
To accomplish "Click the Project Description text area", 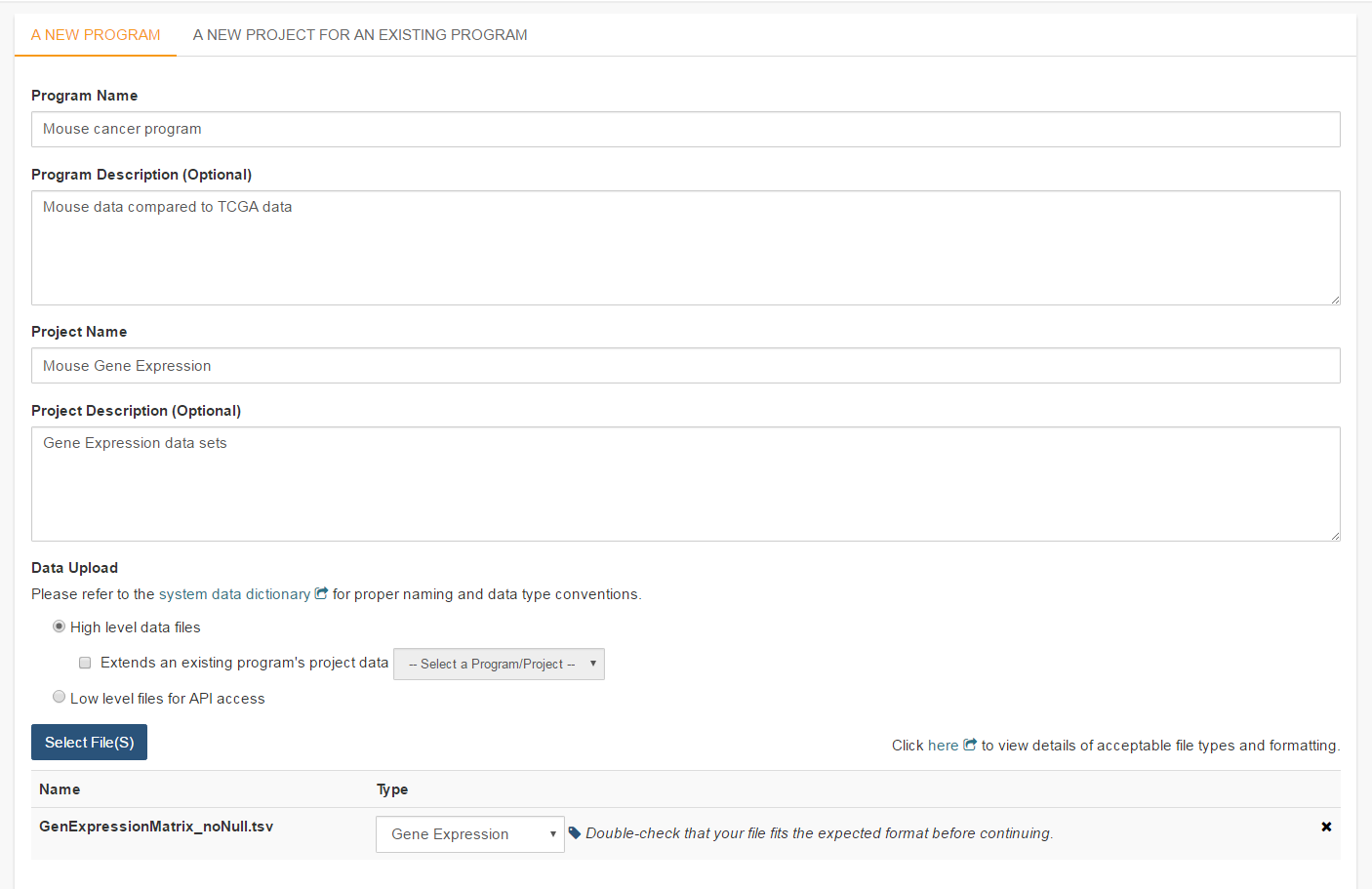I will [685, 484].
